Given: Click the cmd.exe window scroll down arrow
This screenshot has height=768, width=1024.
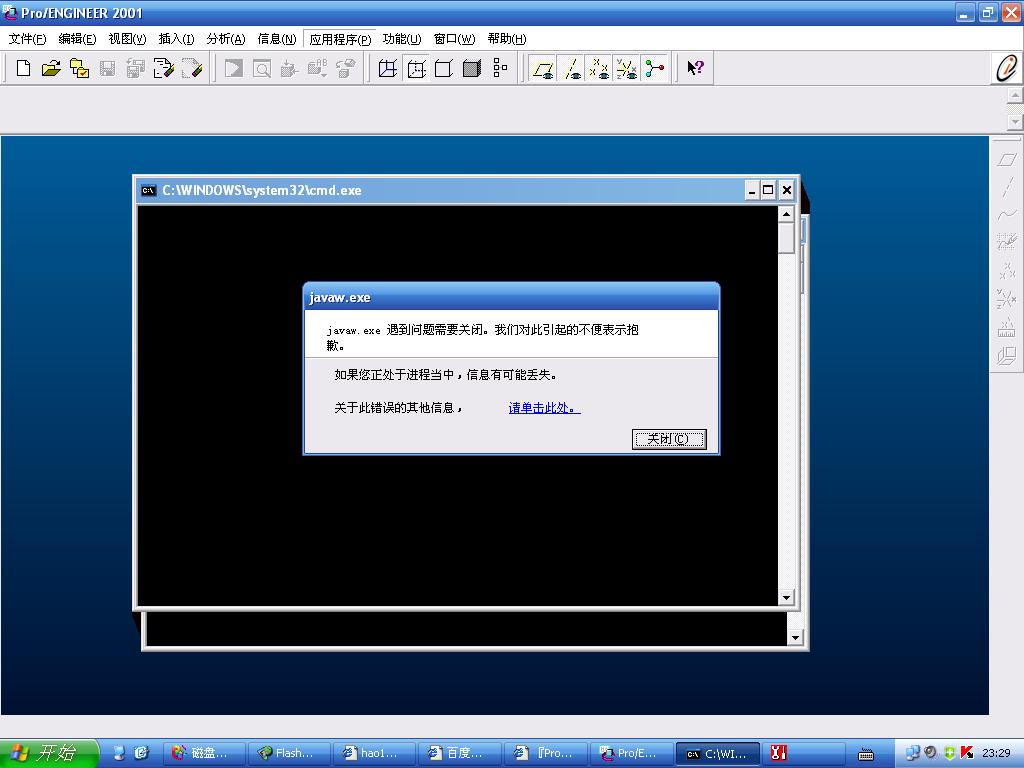Looking at the screenshot, I should [786, 598].
